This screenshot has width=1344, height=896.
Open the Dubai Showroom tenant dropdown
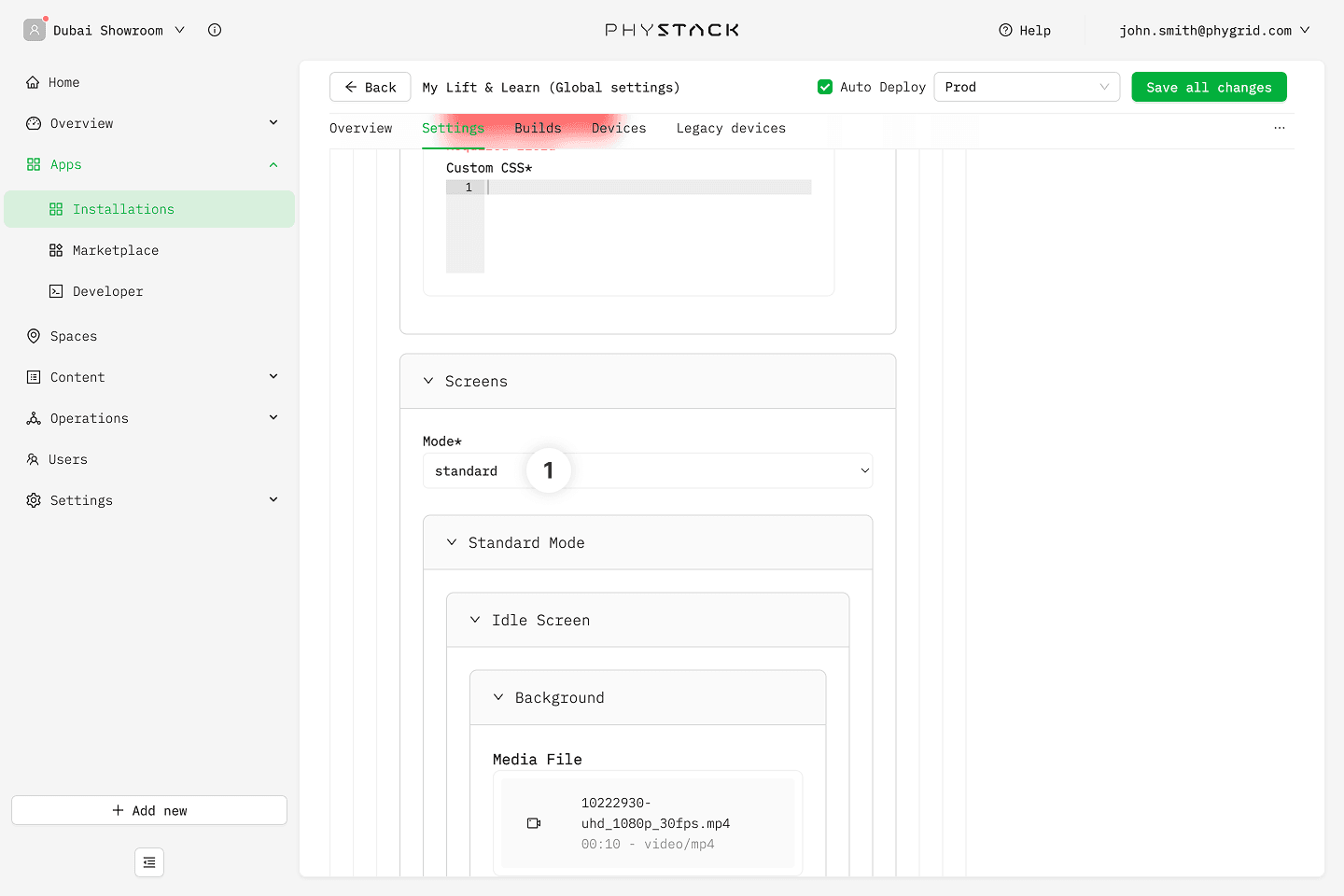point(119,30)
